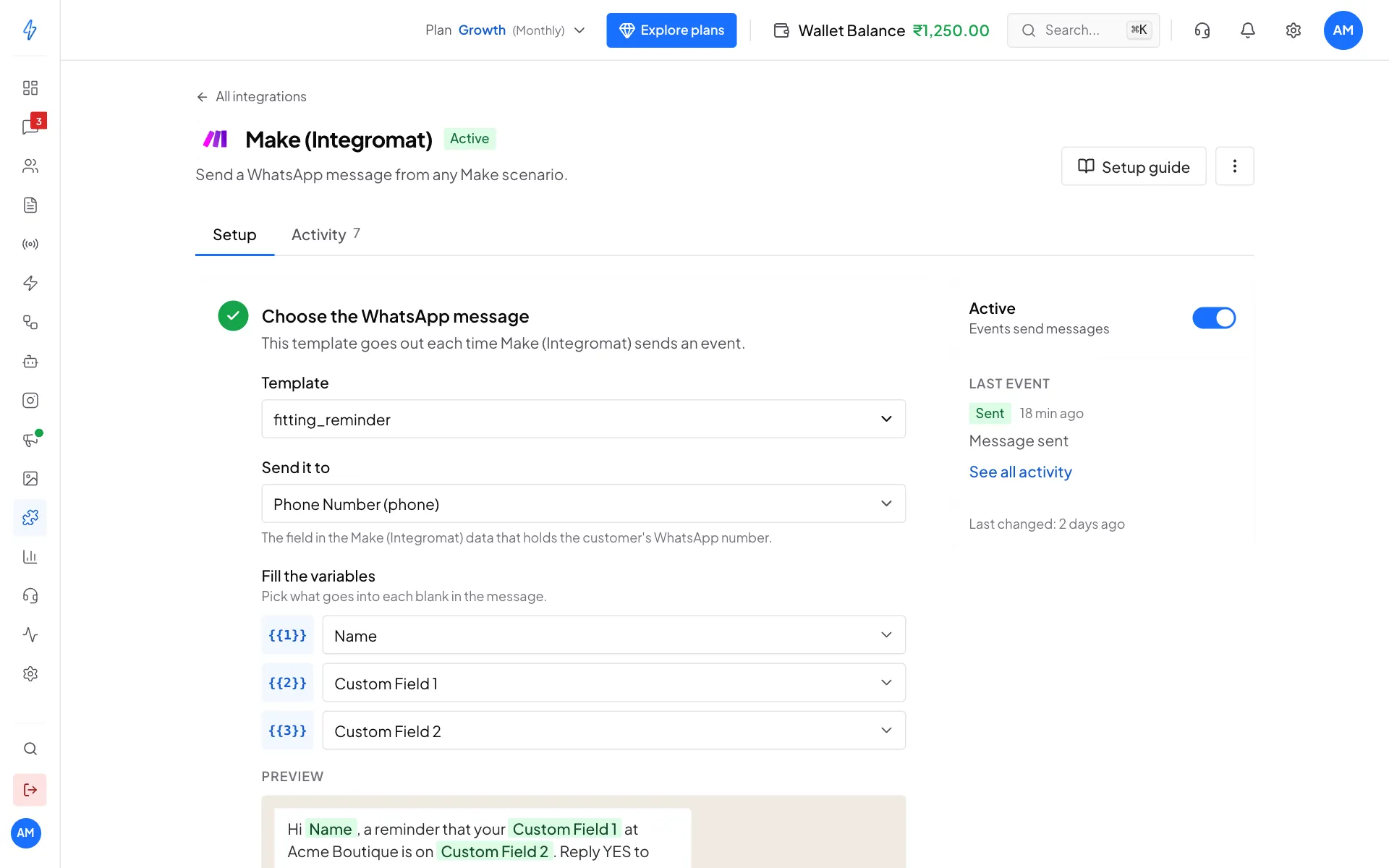Viewport: 1389px width, 868px height.
Task: Open the {{3}} Custom Field 2 dropdown
Action: coord(613,731)
